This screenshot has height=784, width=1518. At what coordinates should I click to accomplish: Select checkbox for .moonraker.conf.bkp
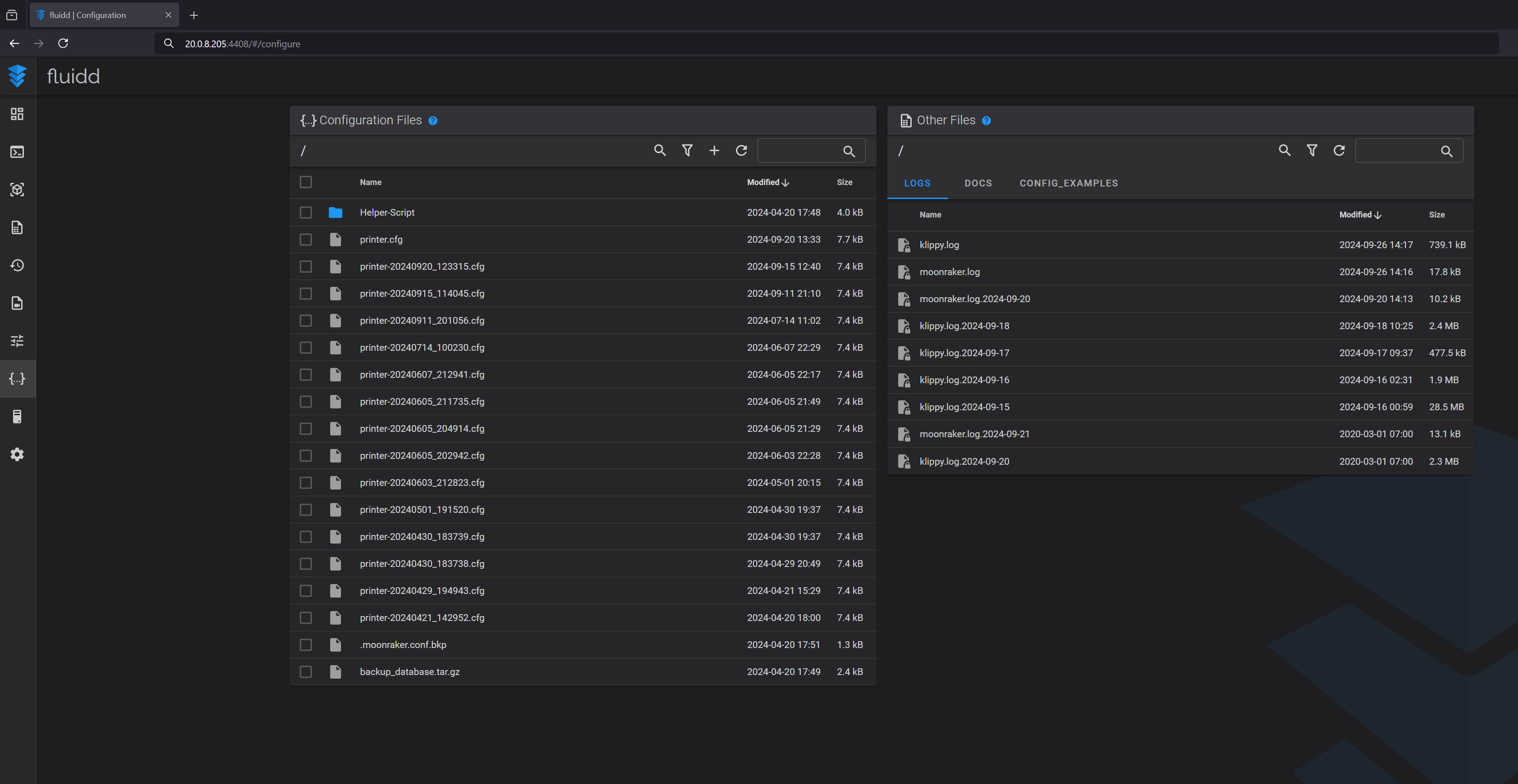click(306, 645)
